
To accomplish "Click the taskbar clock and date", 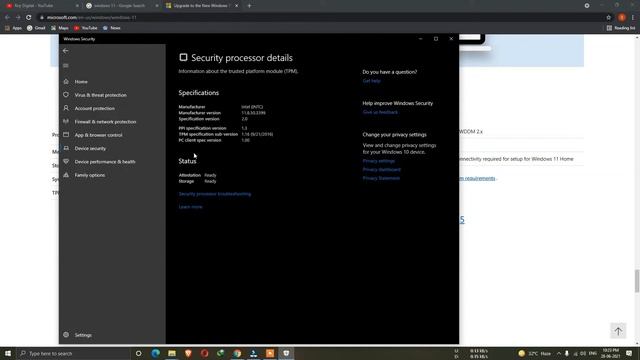I will (611, 353).
